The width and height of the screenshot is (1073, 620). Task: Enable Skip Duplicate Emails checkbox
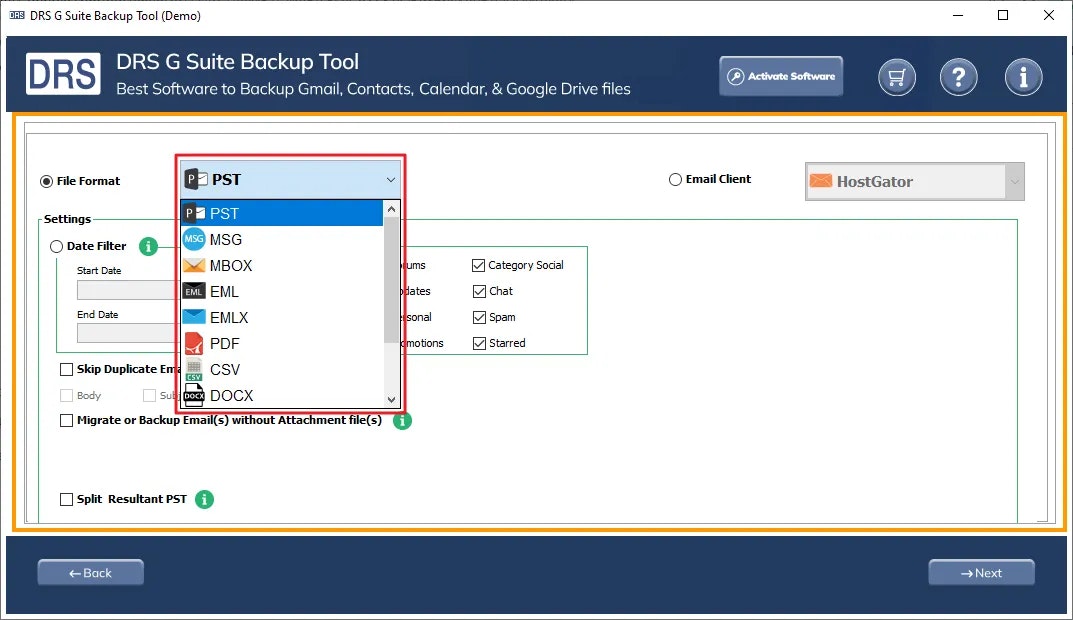(x=66, y=370)
